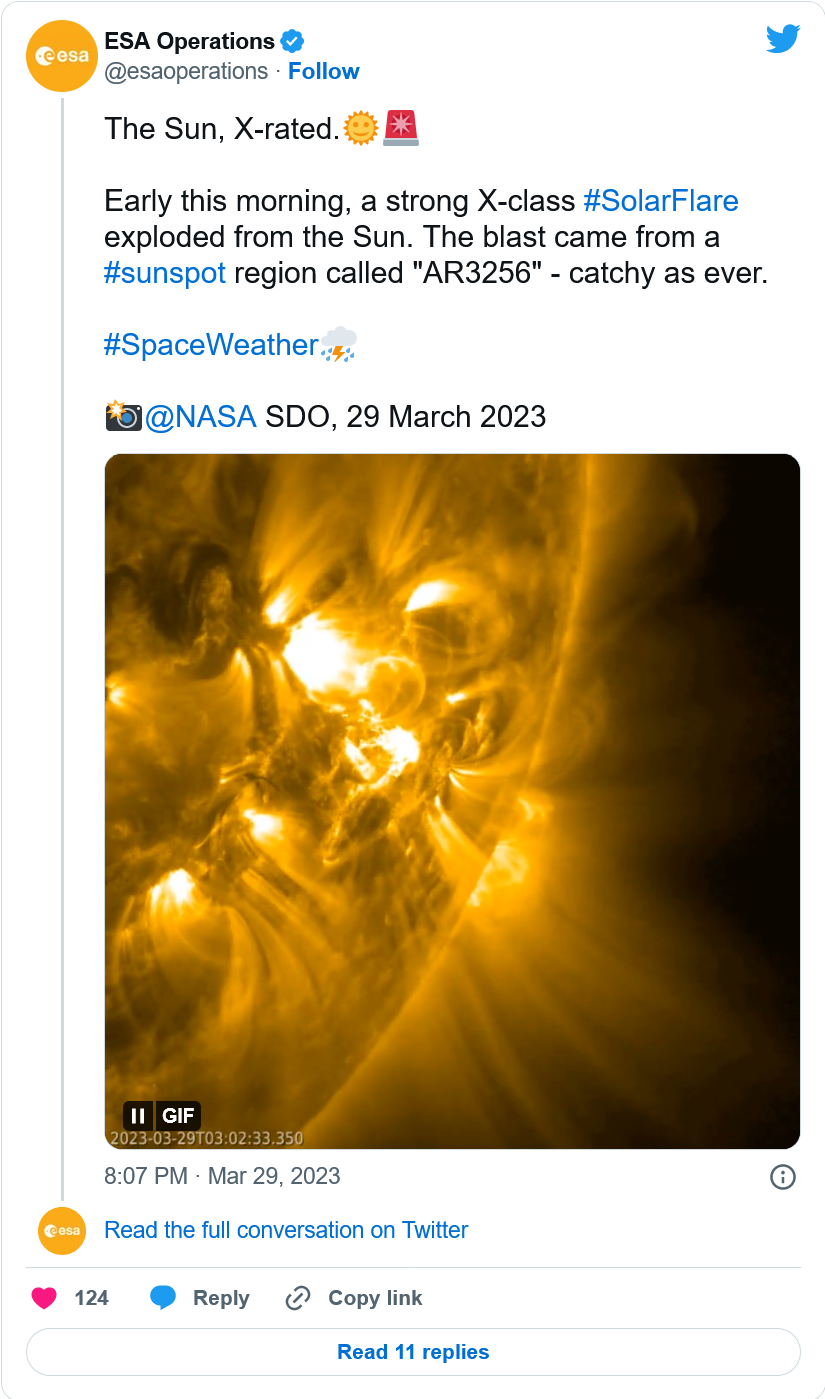The width and height of the screenshot is (825, 1399).
Task: Pause the GIF playback
Action: point(139,1116)
